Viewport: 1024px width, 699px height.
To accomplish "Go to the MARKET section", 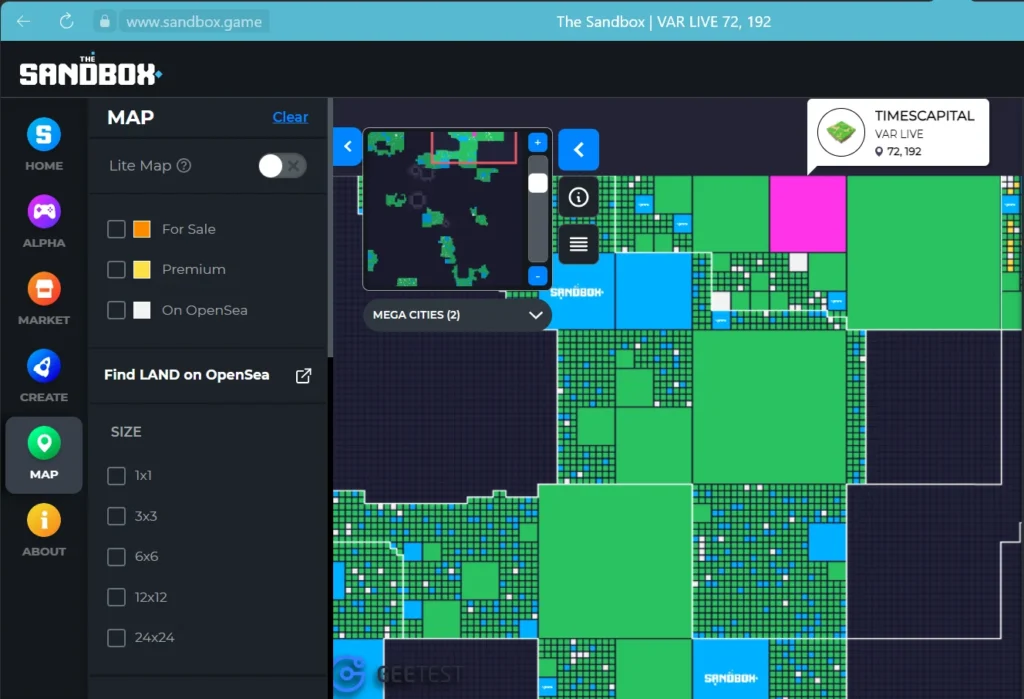I will (44, 299).
